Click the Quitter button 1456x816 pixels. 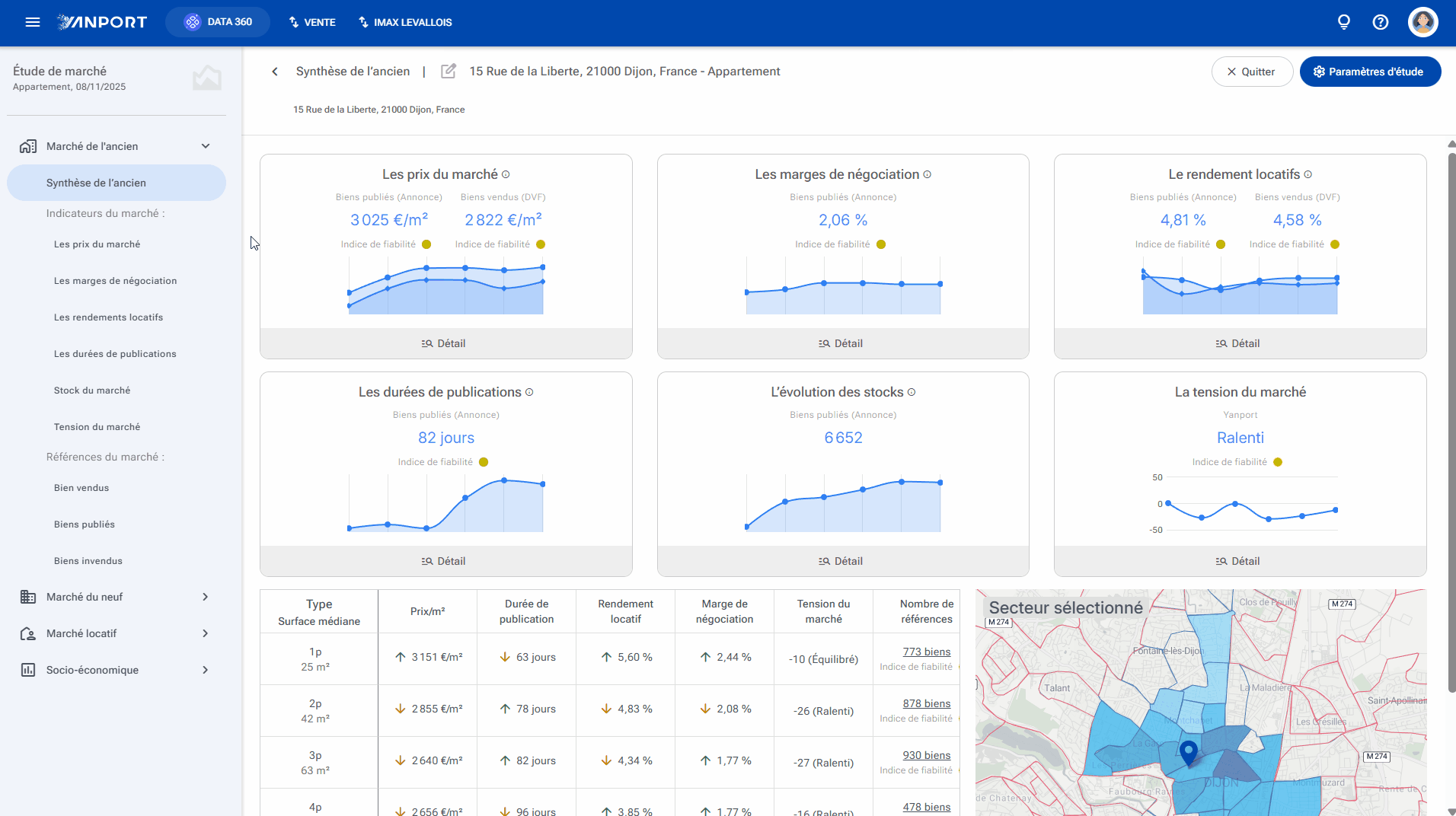pos(1252,72)
